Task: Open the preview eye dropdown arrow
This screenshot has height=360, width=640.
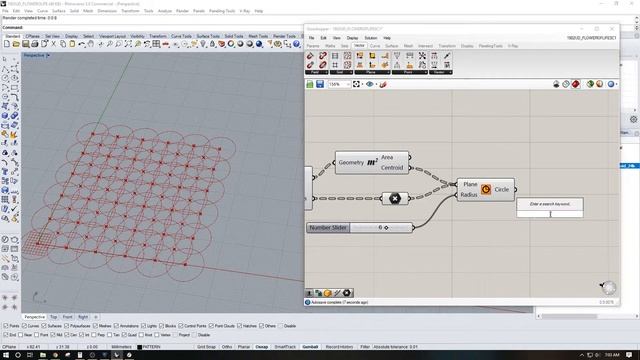Action: pos(376,84)
